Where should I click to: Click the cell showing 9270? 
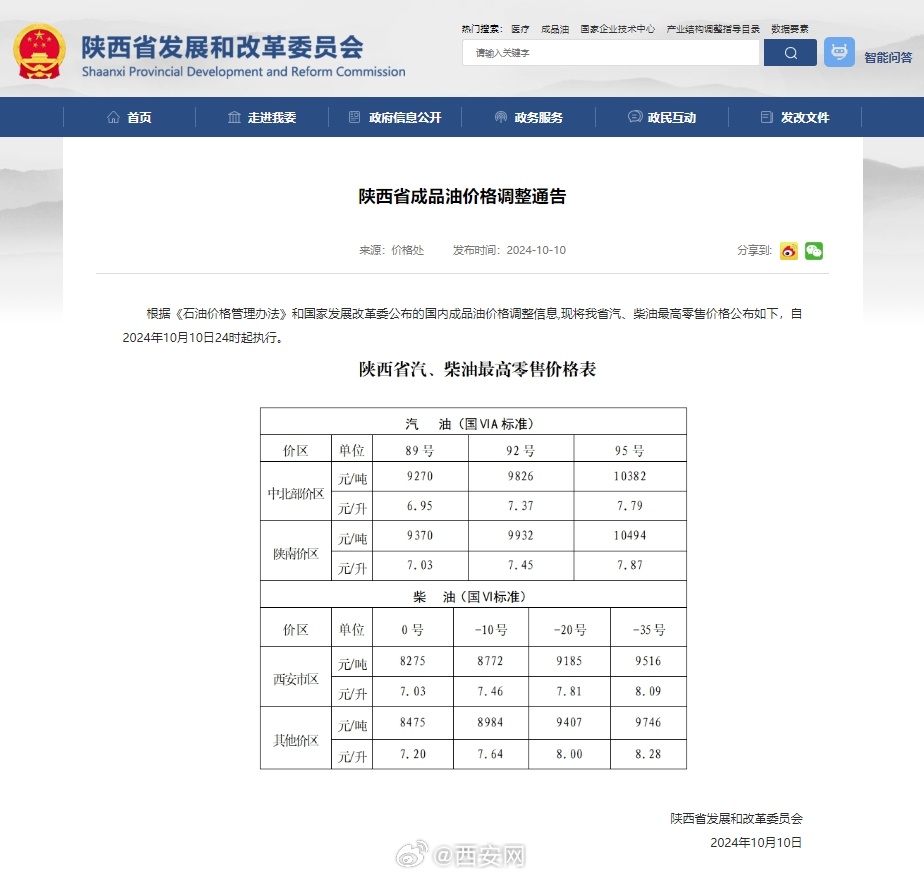tap(420, 476)
